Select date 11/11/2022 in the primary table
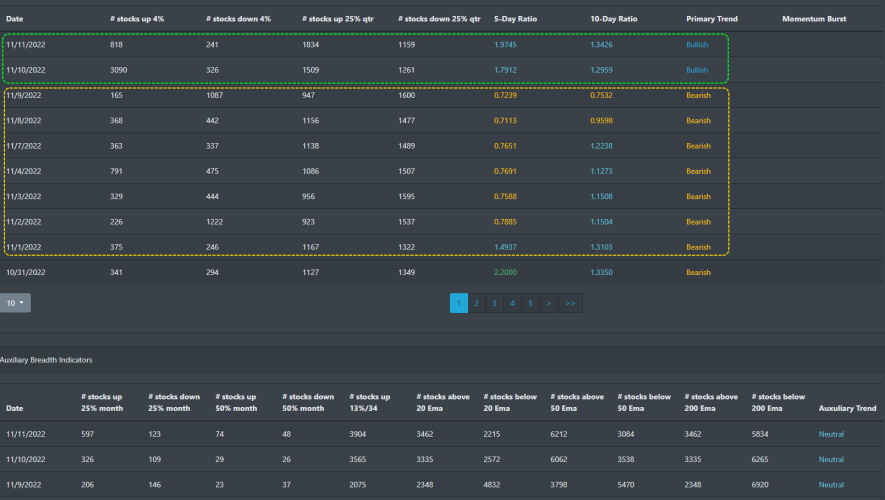 pyautogui.click(x=26, y=45)
